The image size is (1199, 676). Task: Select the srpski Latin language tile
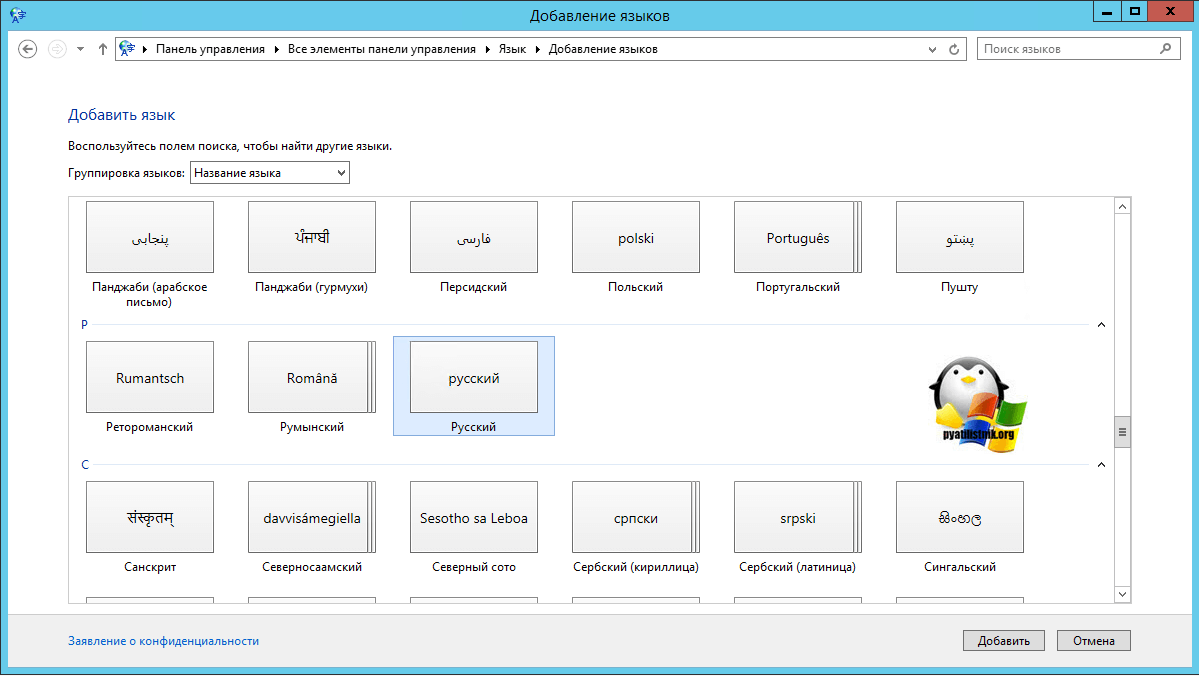click(797, 518)
